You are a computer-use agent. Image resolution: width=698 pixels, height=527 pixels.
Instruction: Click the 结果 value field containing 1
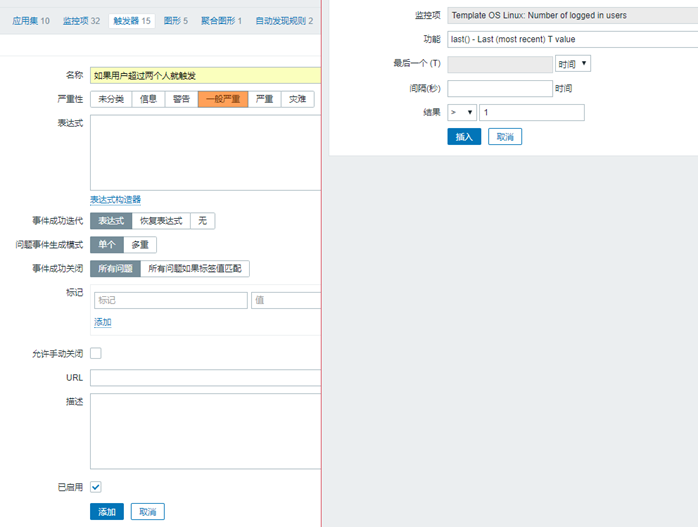tap(532, 112)
